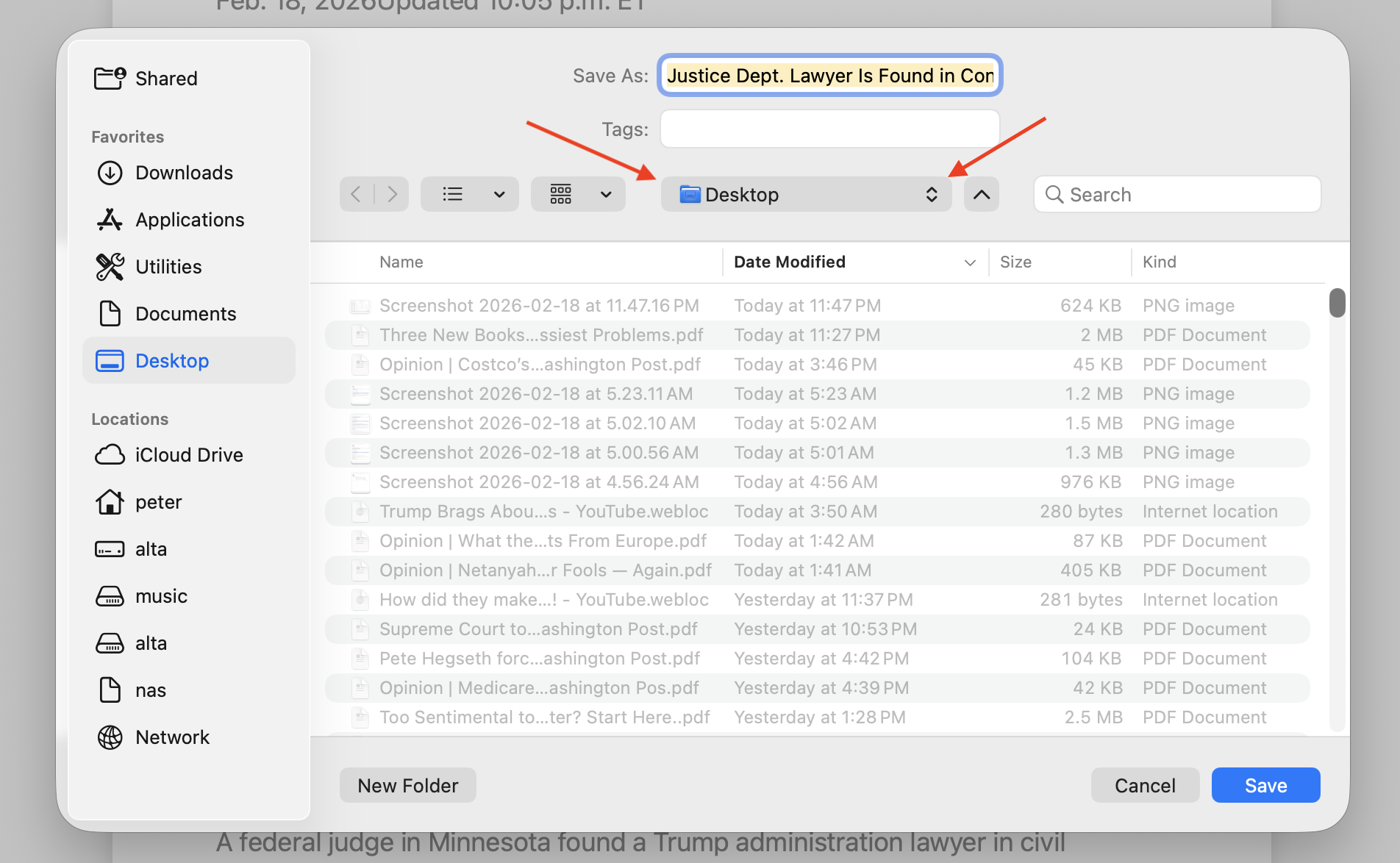Click the Shared folder icon
The height and width of the screenshot is (863, 1400).
[x=110, y=78]
